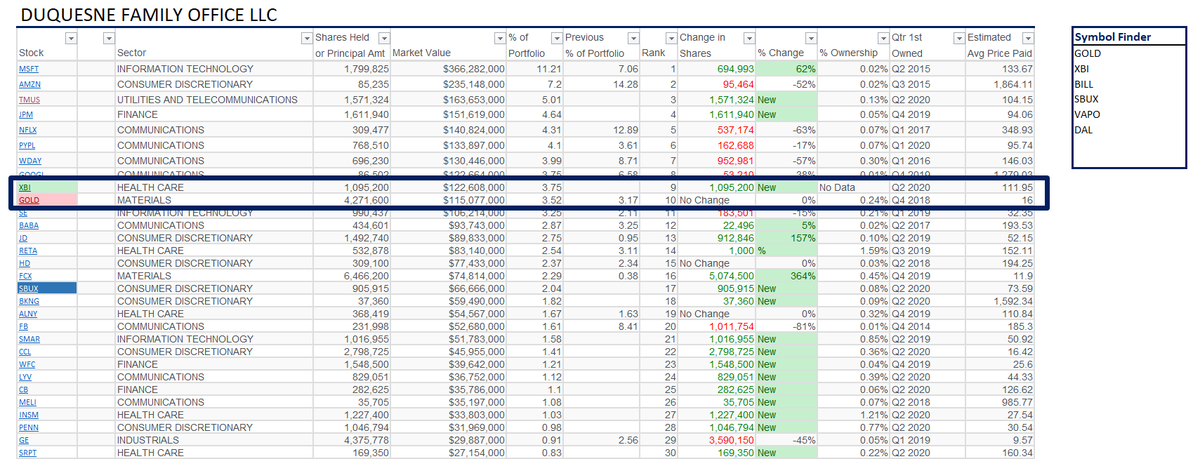Image resolution: width=1200 pixels, height=459 pixels.
Task: Open the LYV ticker link
Action: (25, 377)
